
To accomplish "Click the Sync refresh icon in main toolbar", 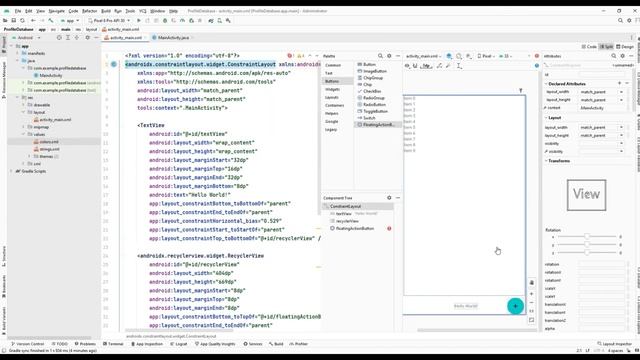I will 22,20.
